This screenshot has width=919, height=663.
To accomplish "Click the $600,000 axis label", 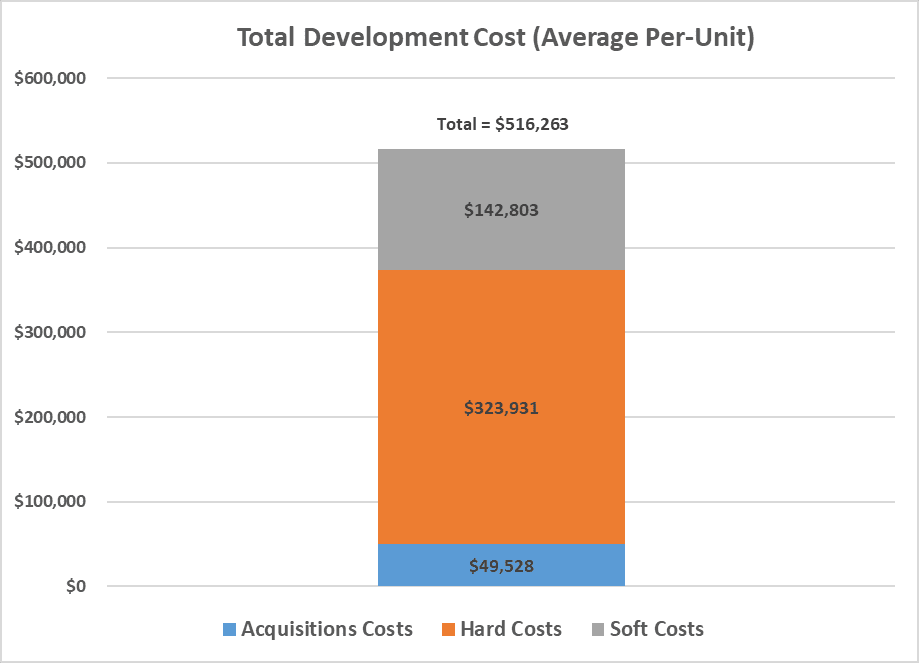I will click(50, 78).
